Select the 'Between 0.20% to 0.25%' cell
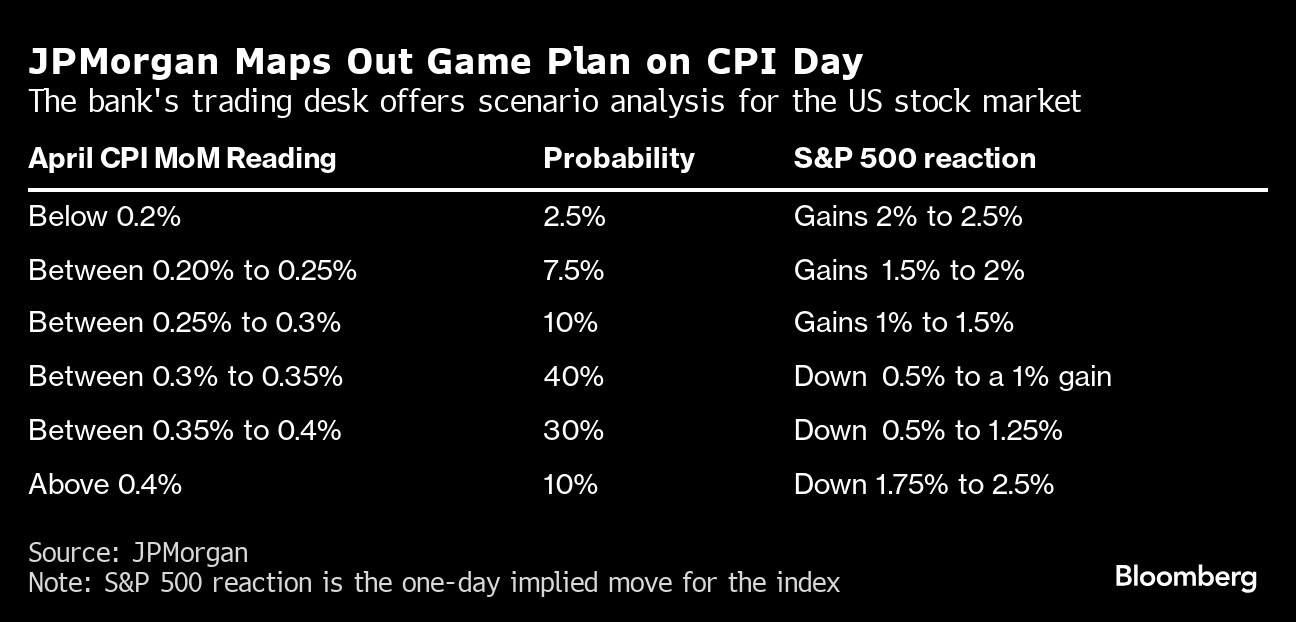Viewport: 1296px width, 622px height. [192, 270]
